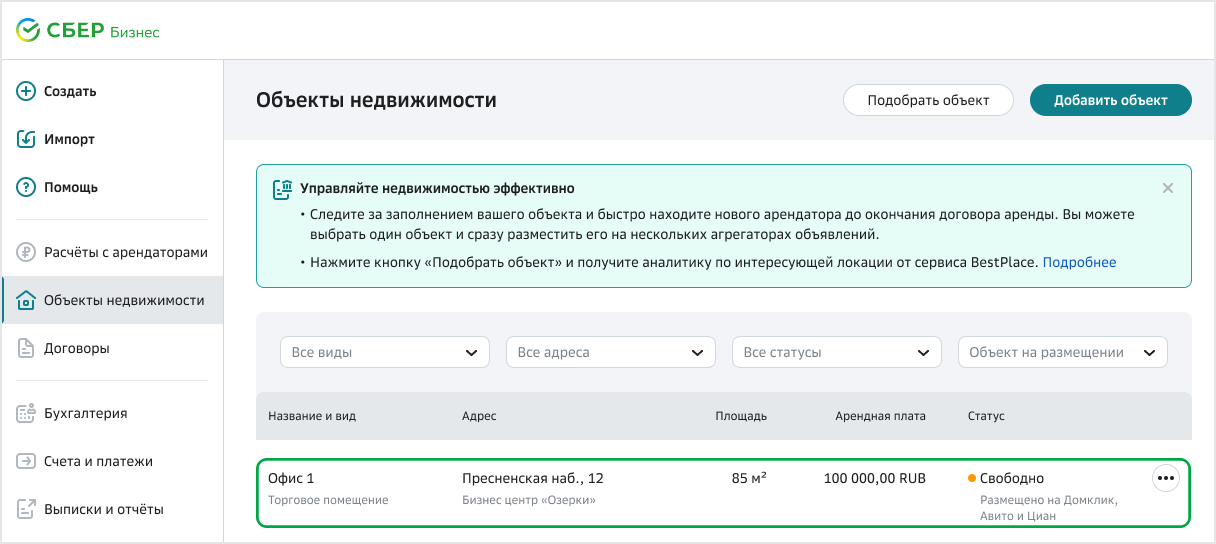Expand the Все статусы dropdown
Screen dimensions: 1216x544
tap(837, 352)
